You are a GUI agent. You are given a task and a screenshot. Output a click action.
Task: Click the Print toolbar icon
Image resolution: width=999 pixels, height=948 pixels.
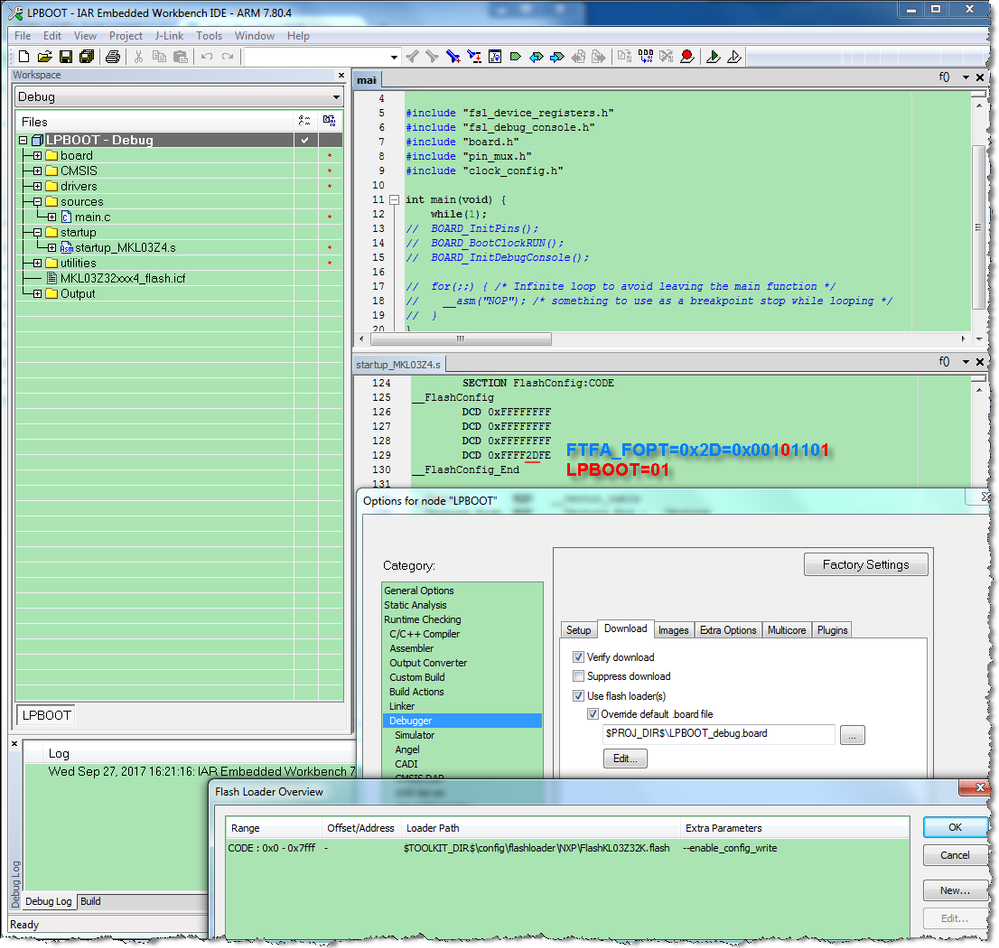coord(113,57)
